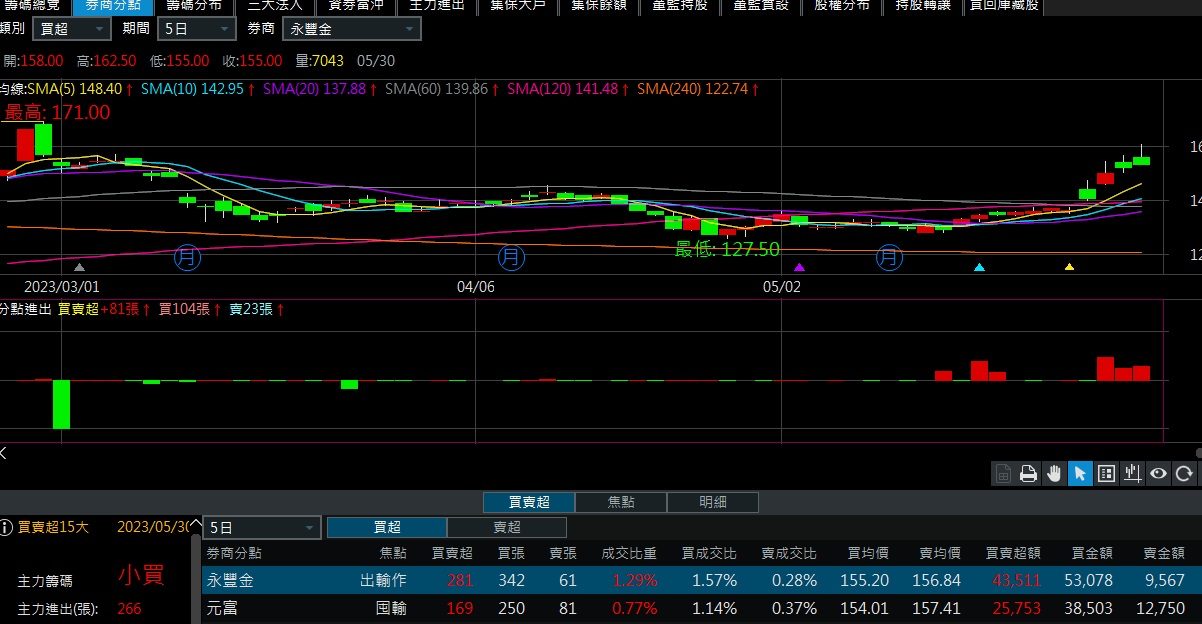Image resolution: width=1202 pixels, height=624 pixels.
Task: Select the 焦點 view tab below the chart
Action: (x=620, y=502)
